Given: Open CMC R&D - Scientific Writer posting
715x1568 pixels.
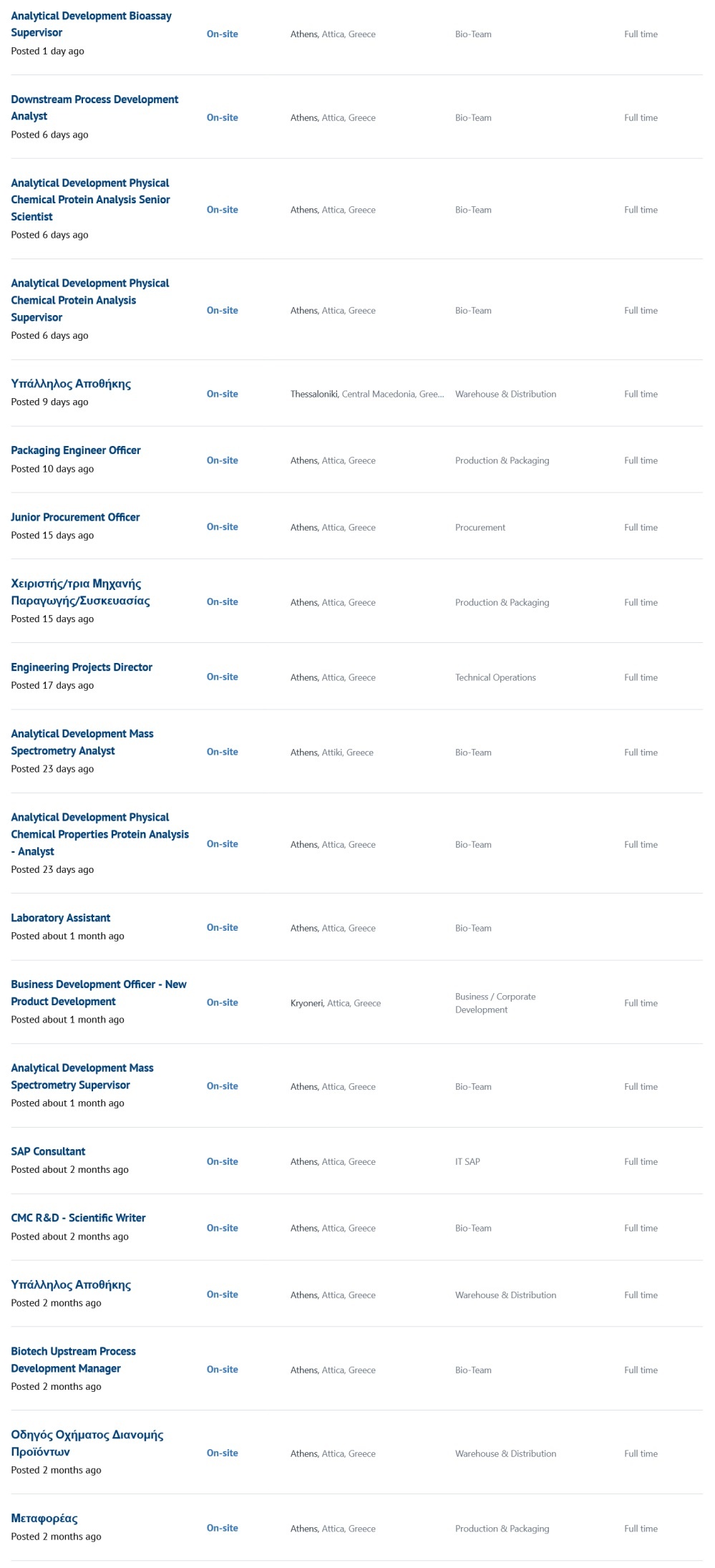Looking at the screenshot, I should (x=78, y=1218).
